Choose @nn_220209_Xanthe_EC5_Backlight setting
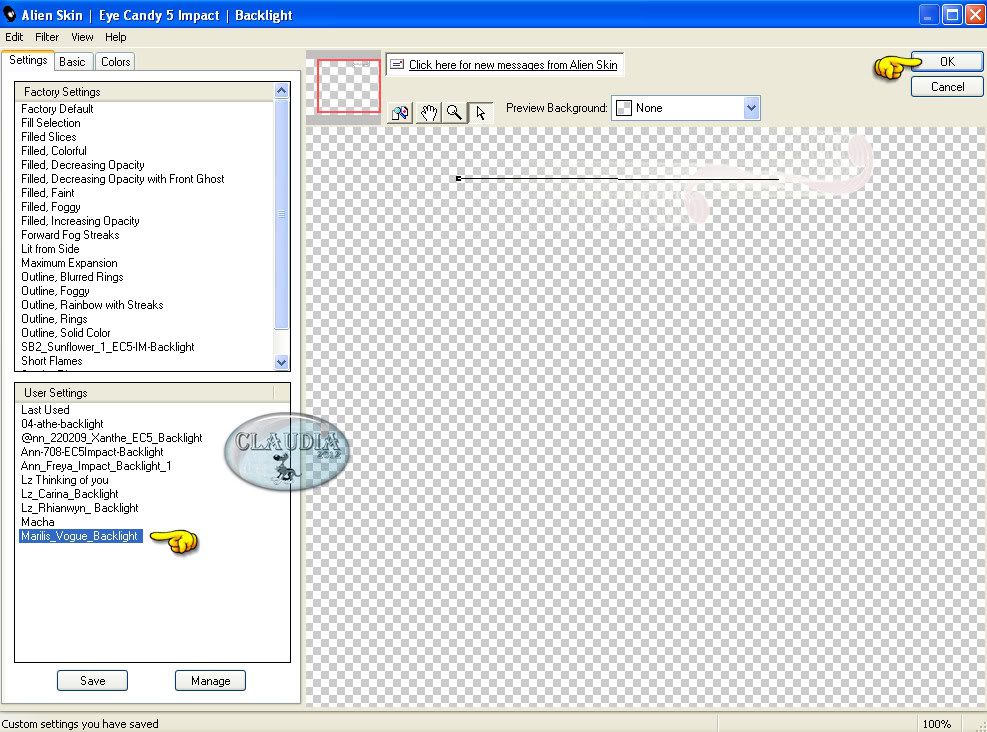This screenshot has width=987, height=732. point(111,438)
